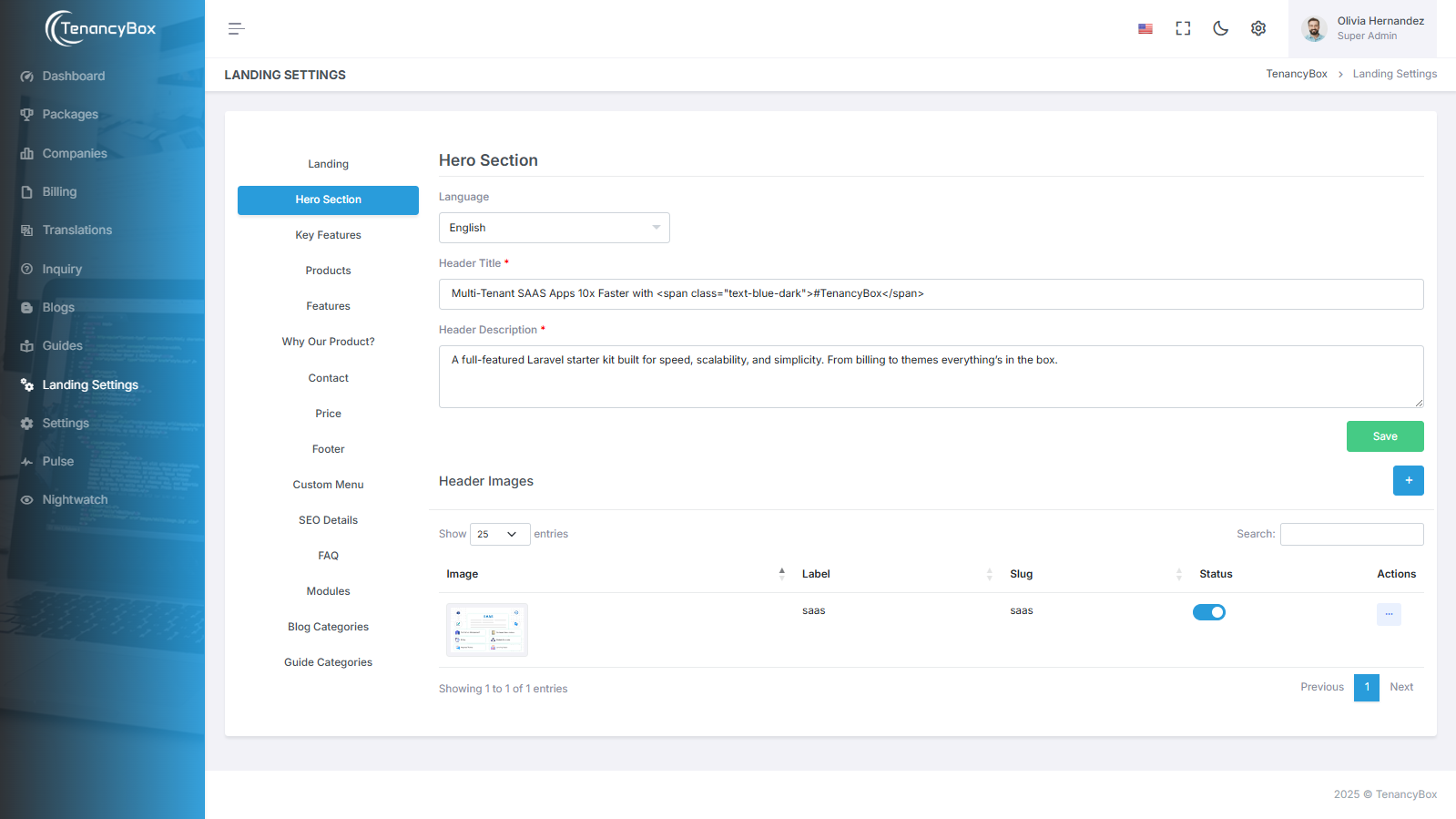Click the Inquiry question icon

point(27,270)
